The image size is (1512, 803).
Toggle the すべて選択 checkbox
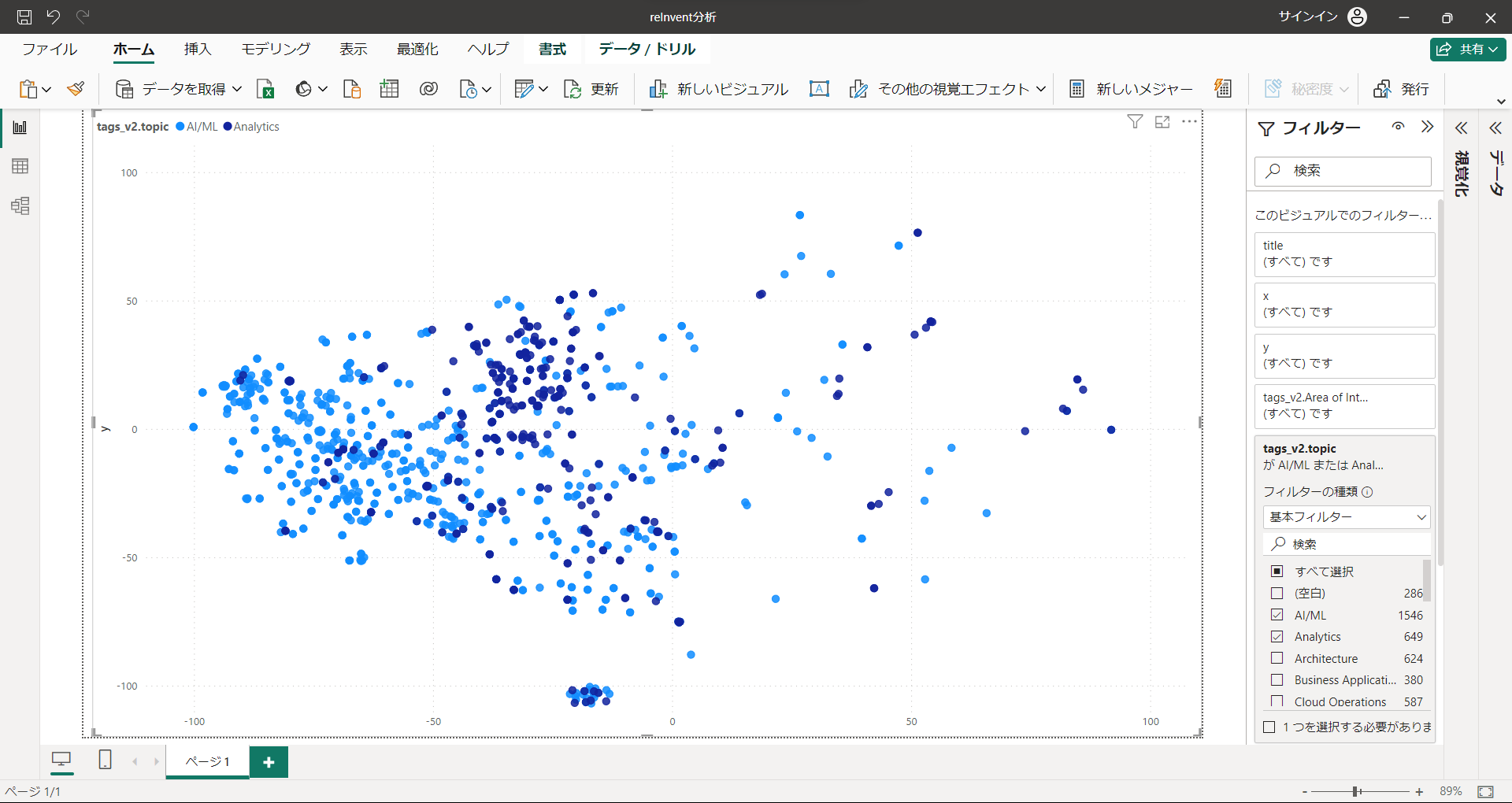tap(1277, 571)
